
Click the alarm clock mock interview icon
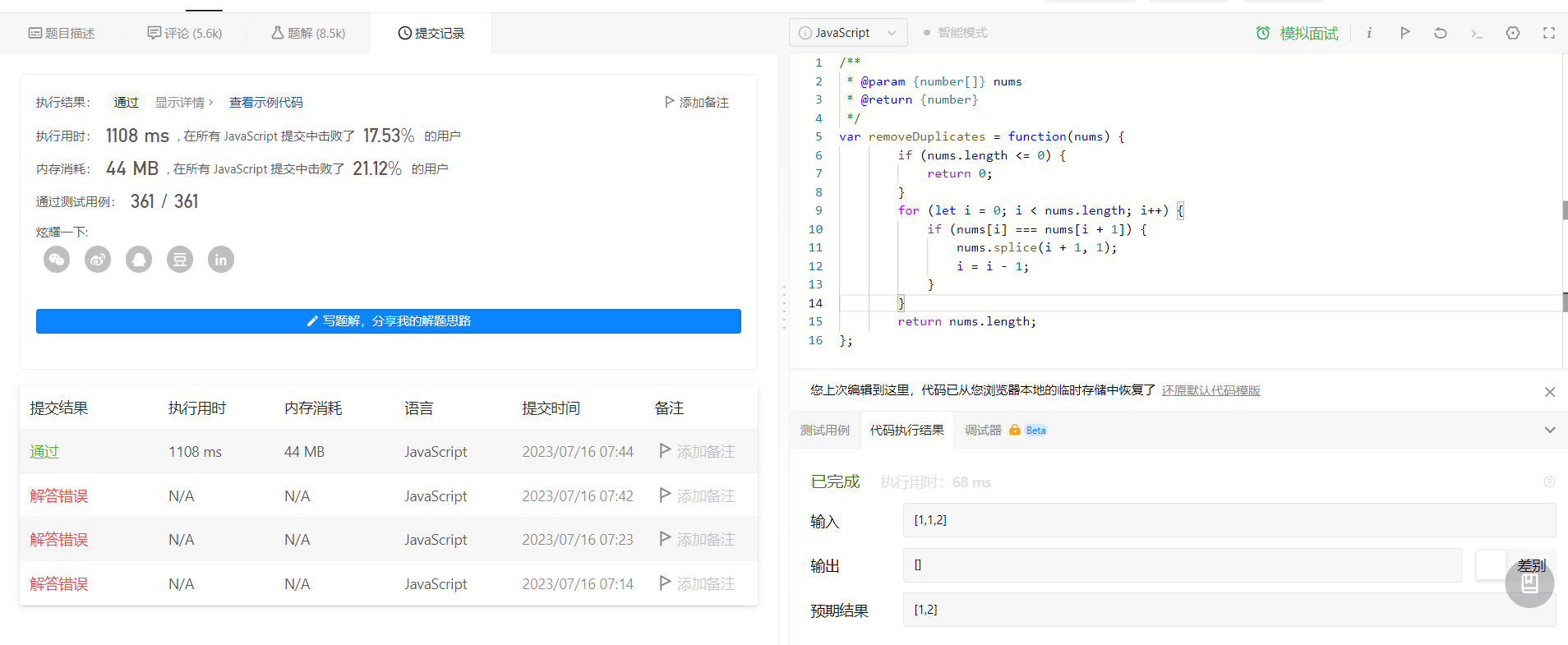pos(1263,33)
